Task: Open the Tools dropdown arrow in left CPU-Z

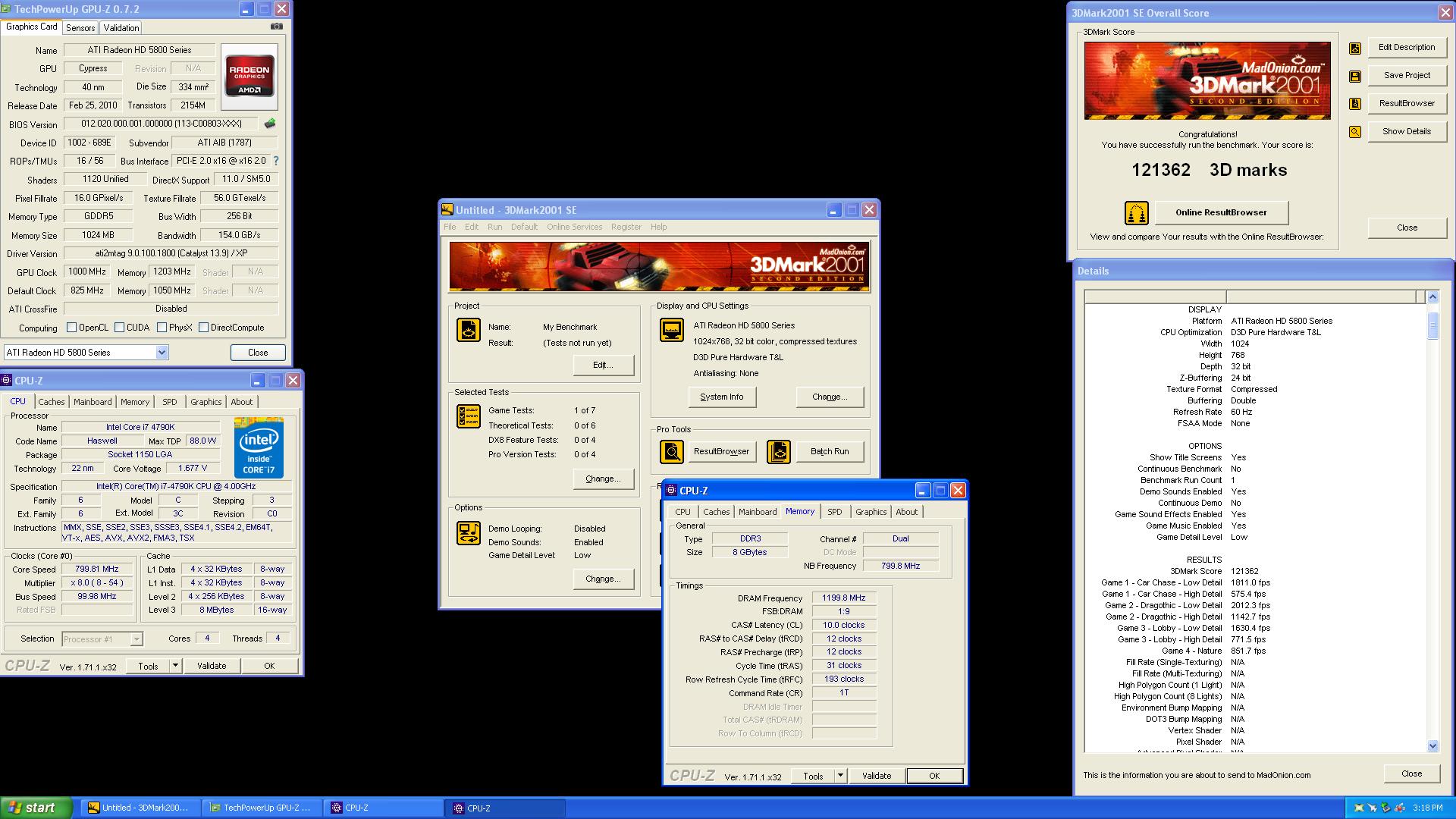Action: (175, 666)
